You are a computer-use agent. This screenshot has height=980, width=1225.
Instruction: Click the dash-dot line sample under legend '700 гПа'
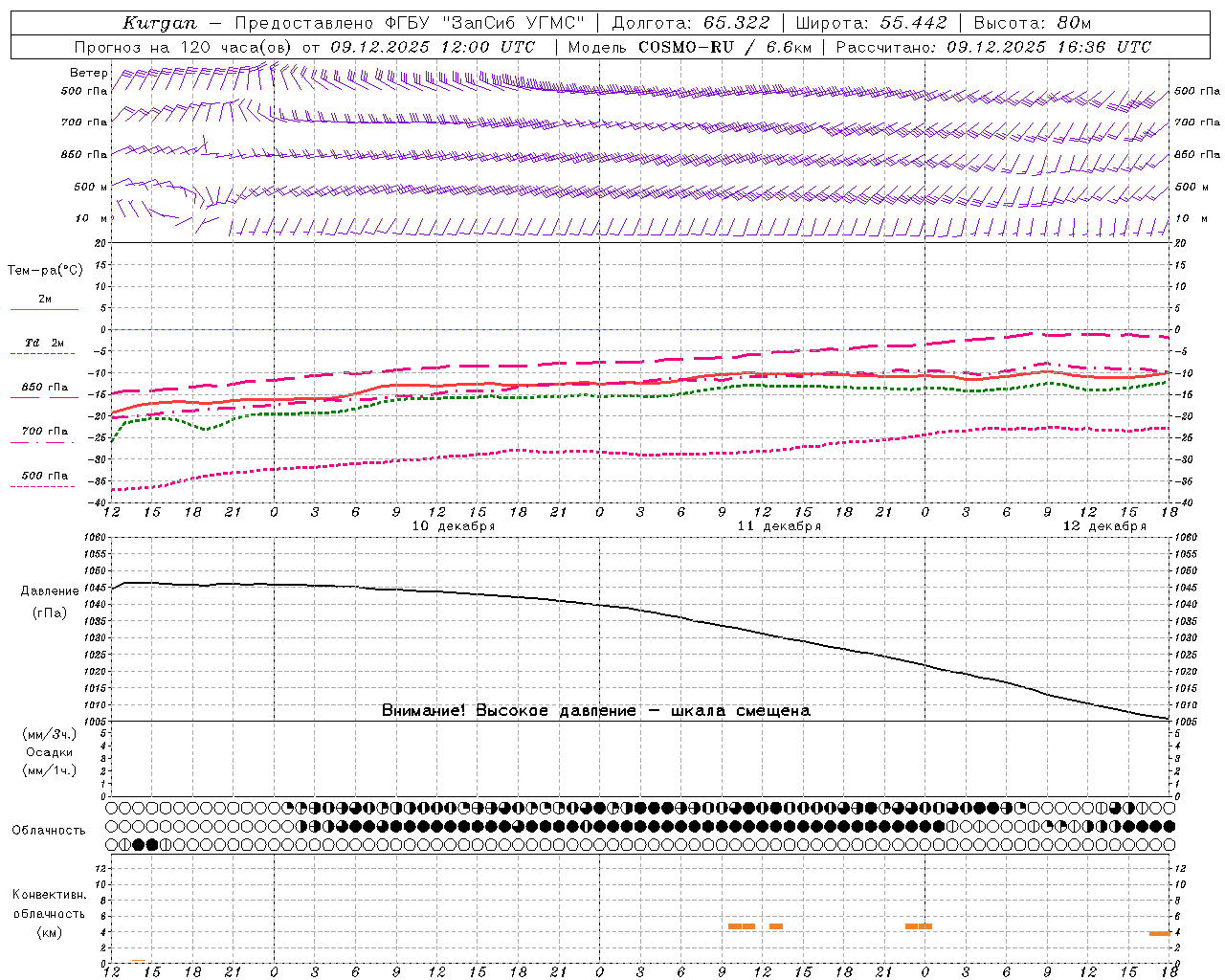click(x=42, y=442)
